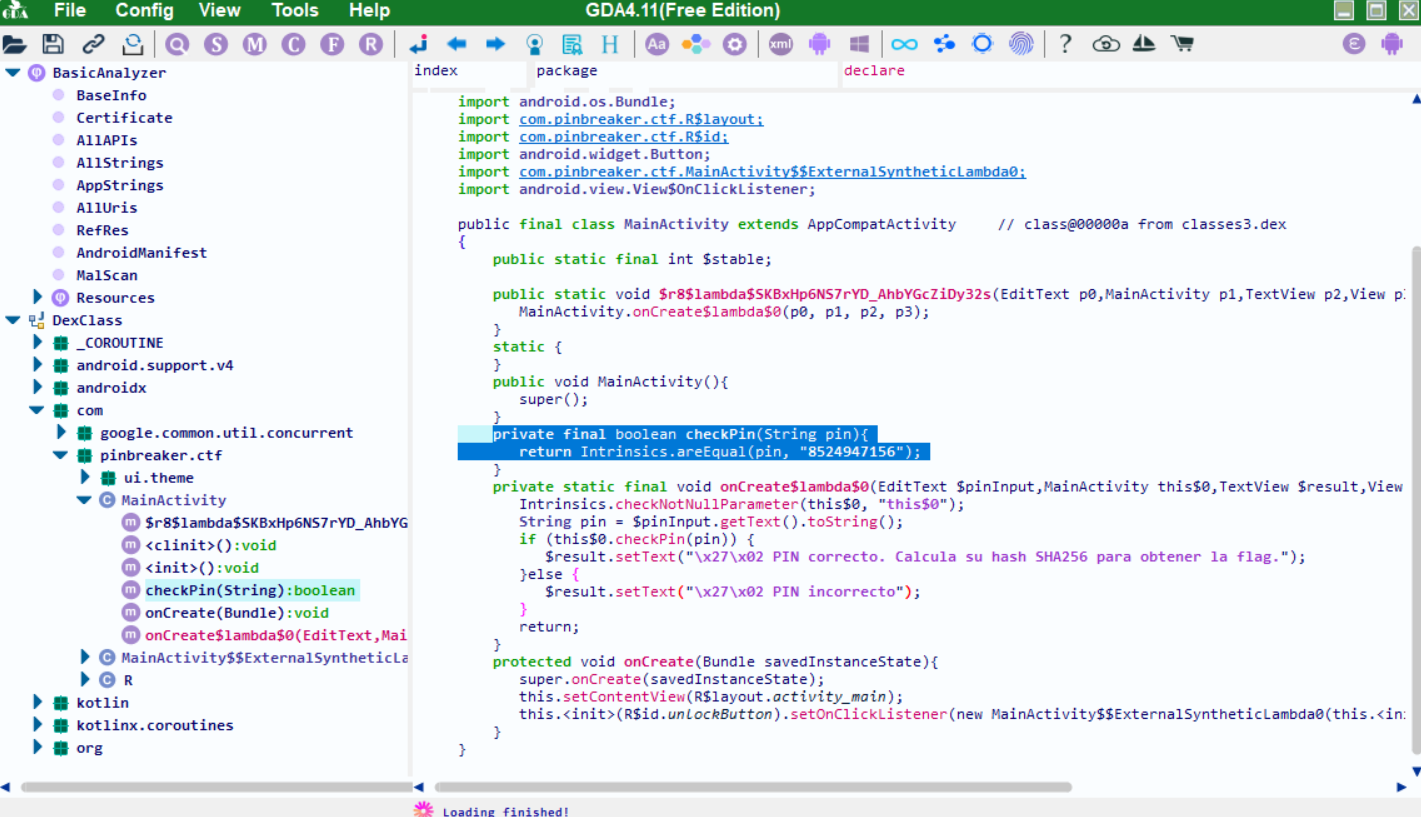The width and height of the screenshot is (1421, 817).
Task: Select onCreate(Bundle):void method
Action: [x=236, y=613]
